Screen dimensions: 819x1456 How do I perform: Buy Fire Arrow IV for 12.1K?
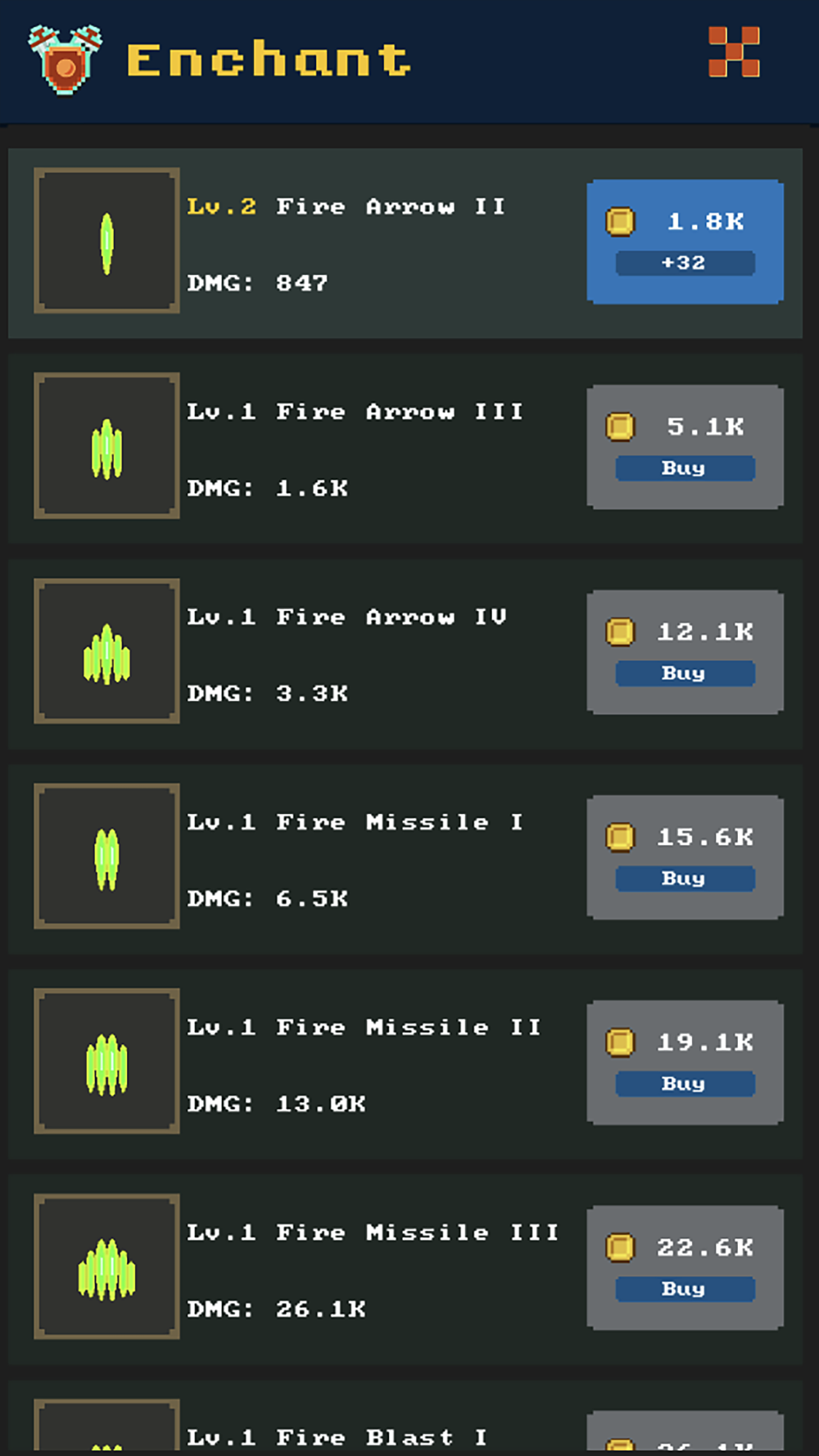[x=686, y=653]
